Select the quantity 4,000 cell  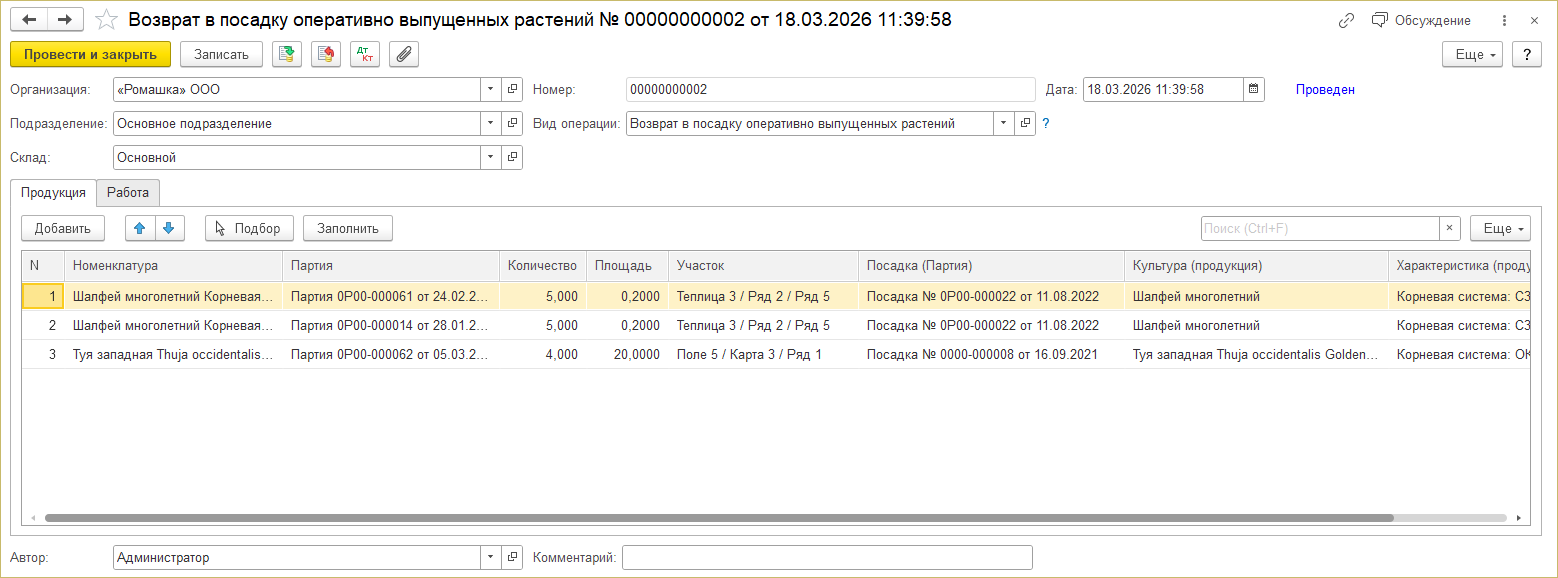[x=543, y=355]
